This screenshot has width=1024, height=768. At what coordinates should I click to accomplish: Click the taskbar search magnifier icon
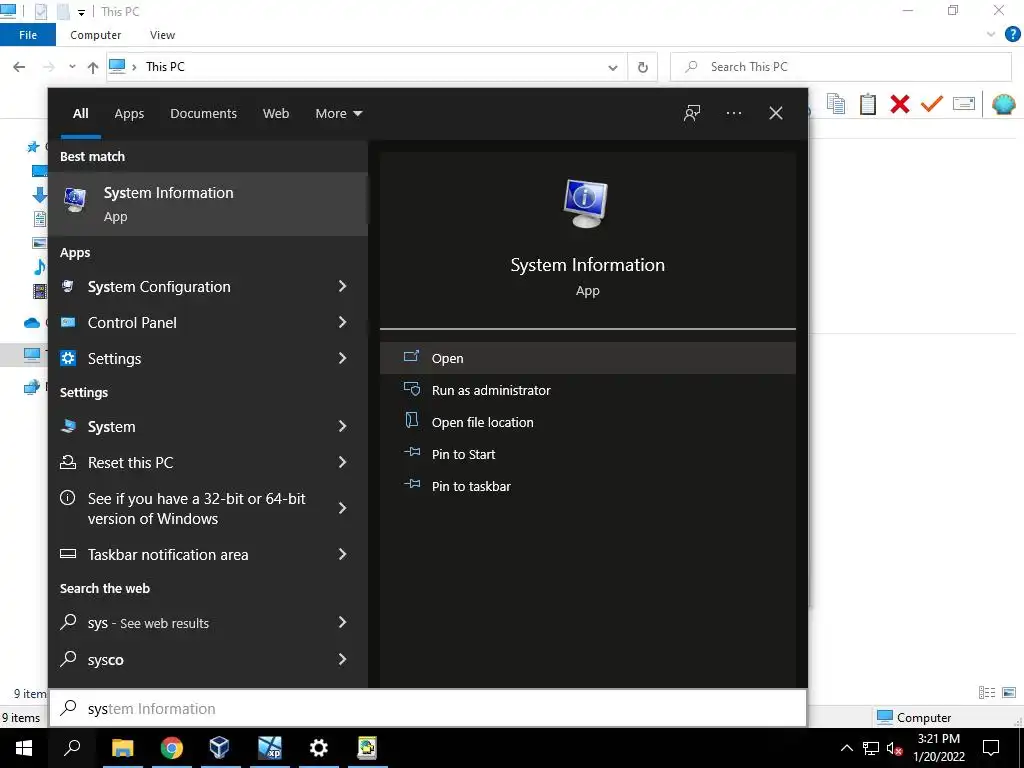point(72,748)
